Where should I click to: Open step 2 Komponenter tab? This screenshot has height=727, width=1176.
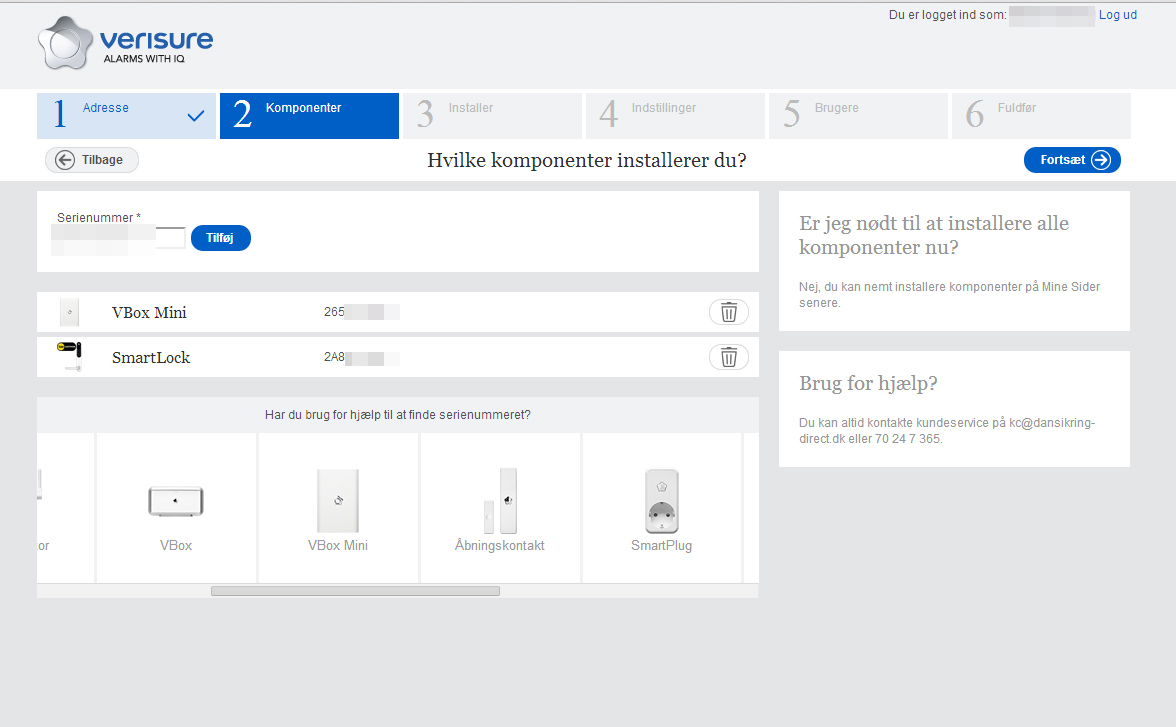(x=309, y=116)
